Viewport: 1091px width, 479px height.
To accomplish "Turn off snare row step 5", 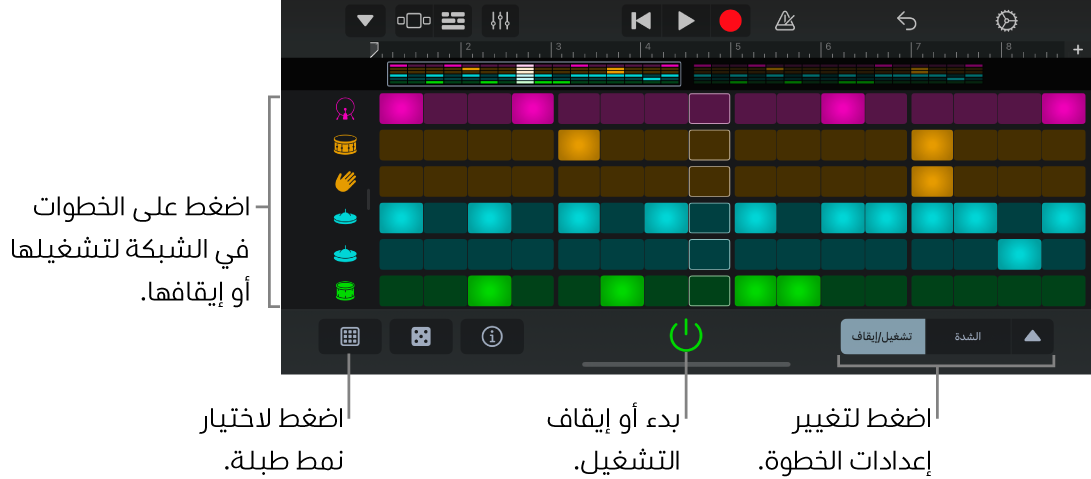I will (579, 145).
